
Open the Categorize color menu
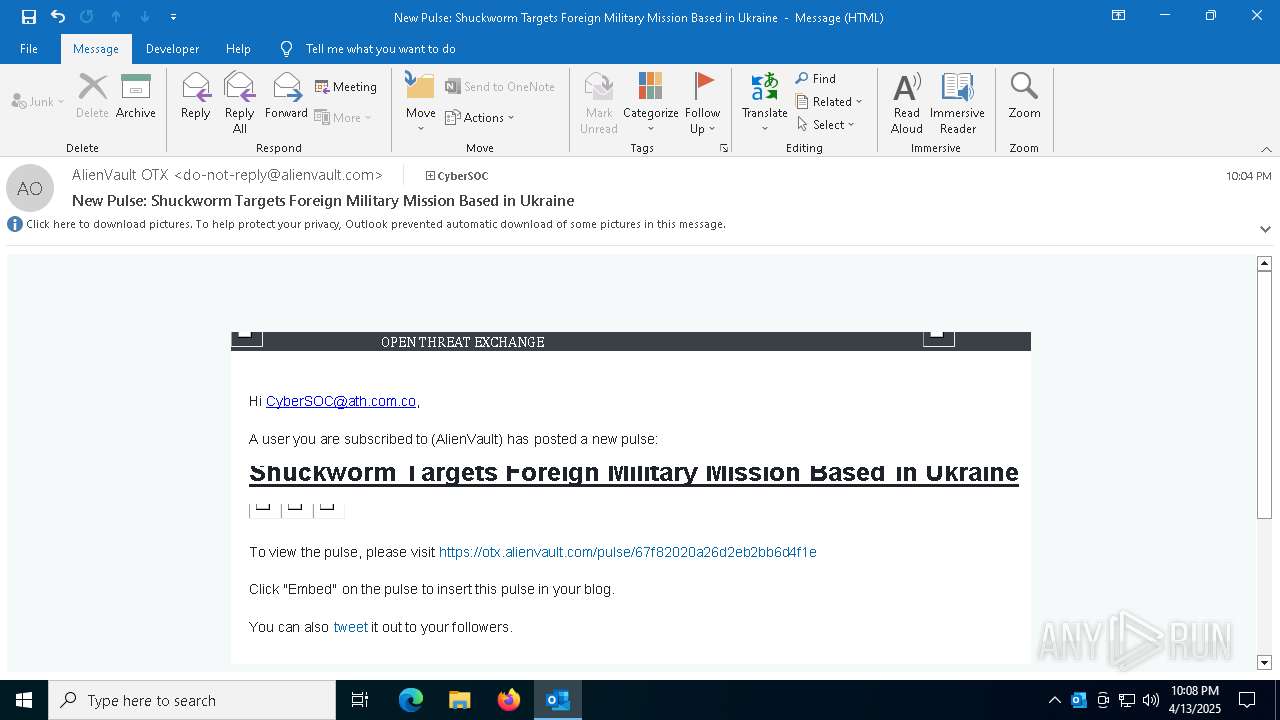click(651, 103)
